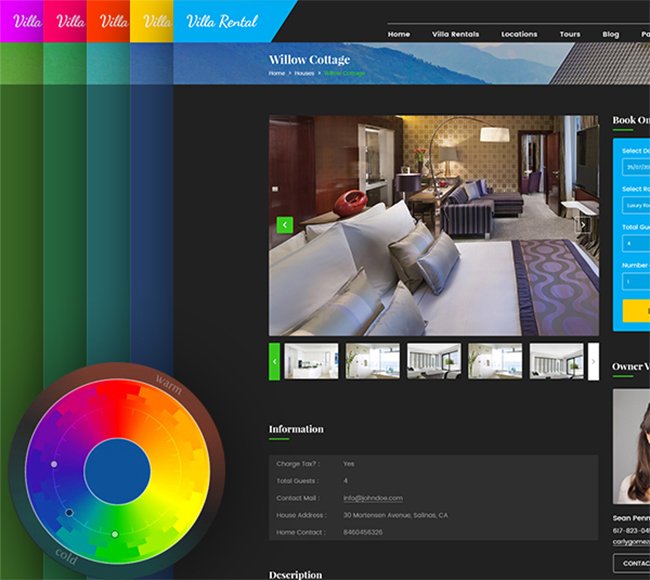Click Home in the breadcrumb trail
Screen dimensions: 650x580
point(276,73)
